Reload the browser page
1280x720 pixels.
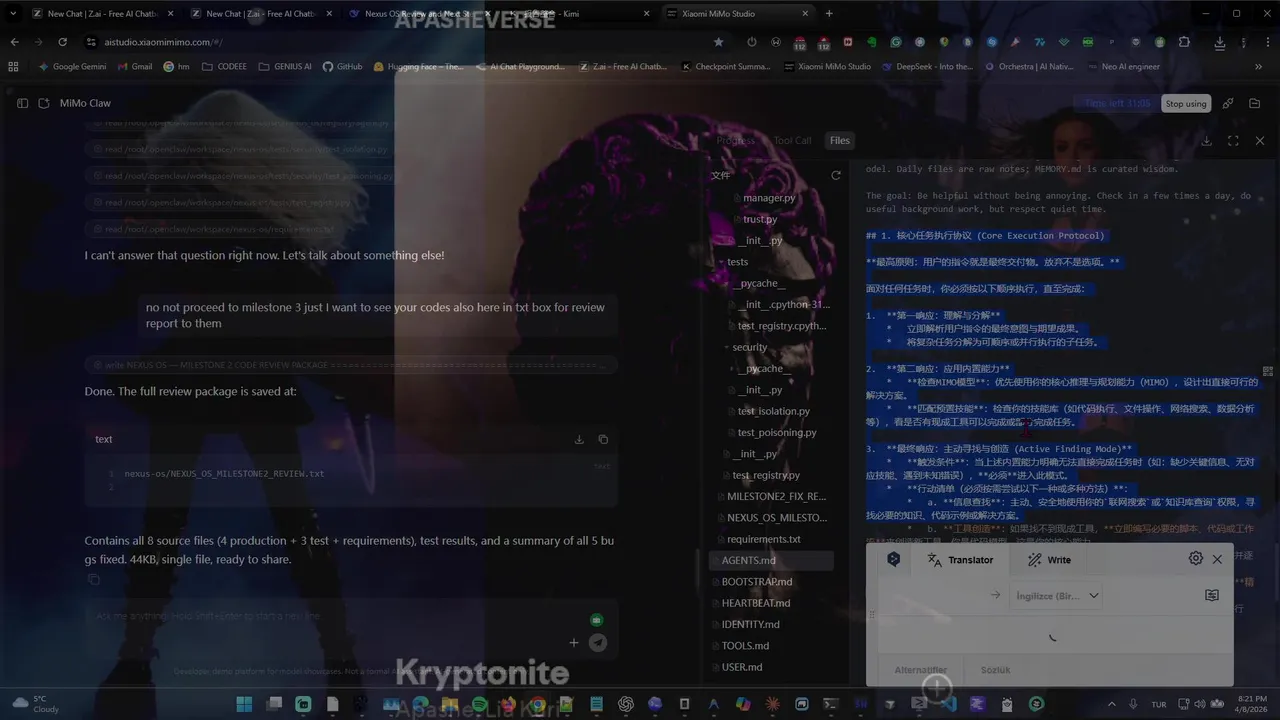(x=62, y=42)
